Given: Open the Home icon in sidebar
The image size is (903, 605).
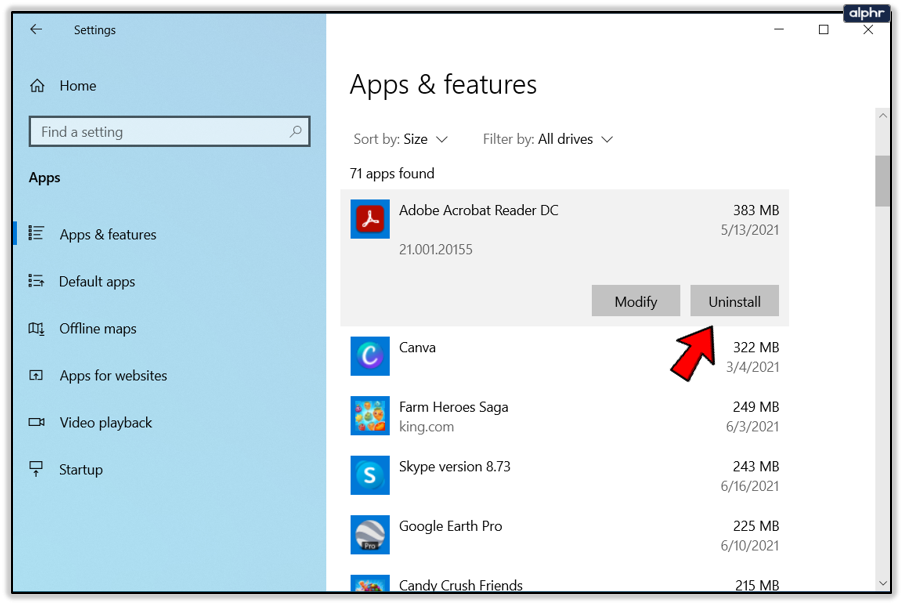Looking at the screenshot, I should point(37,86).
